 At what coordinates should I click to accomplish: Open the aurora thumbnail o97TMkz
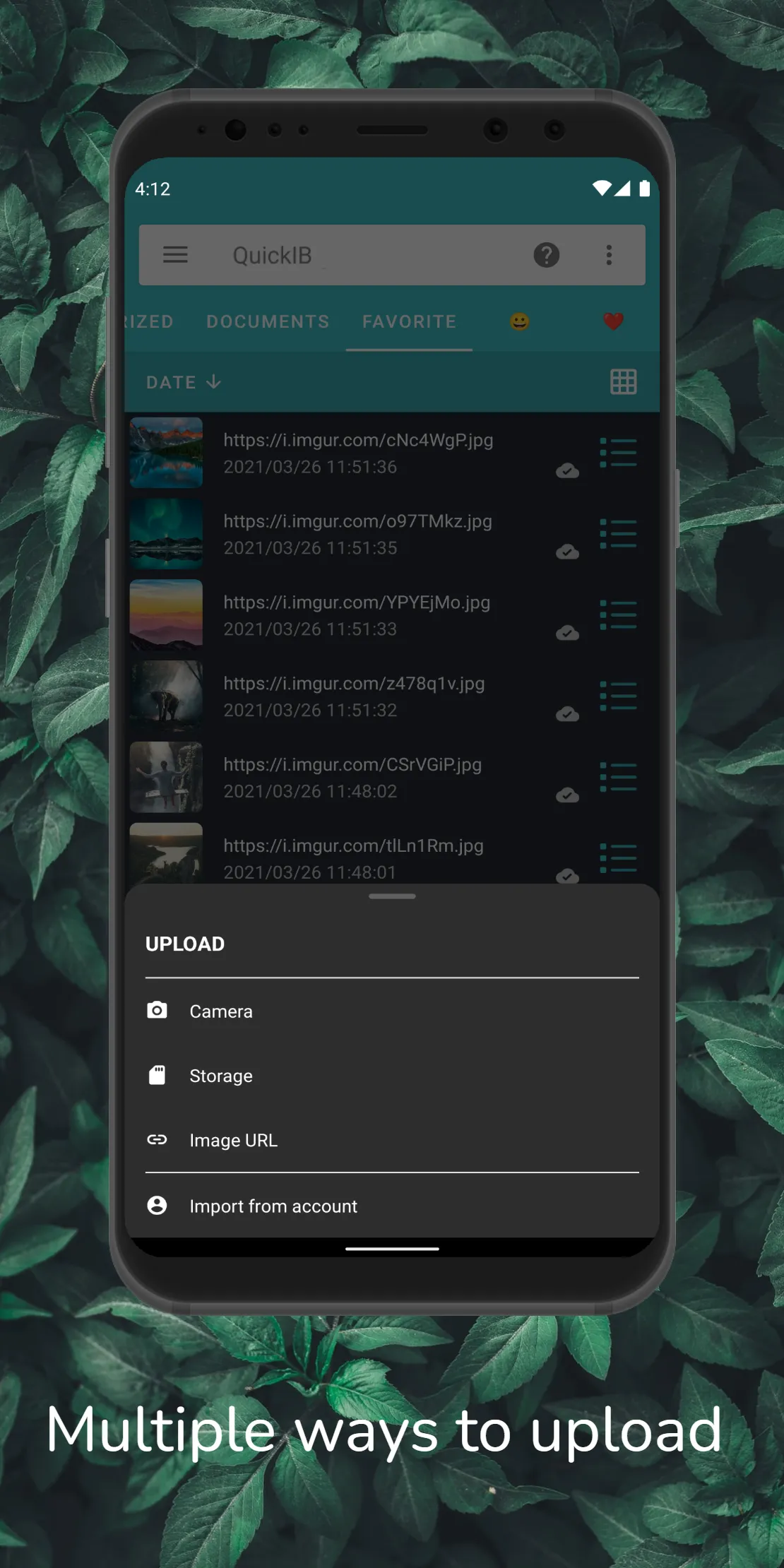coord(166,534)
